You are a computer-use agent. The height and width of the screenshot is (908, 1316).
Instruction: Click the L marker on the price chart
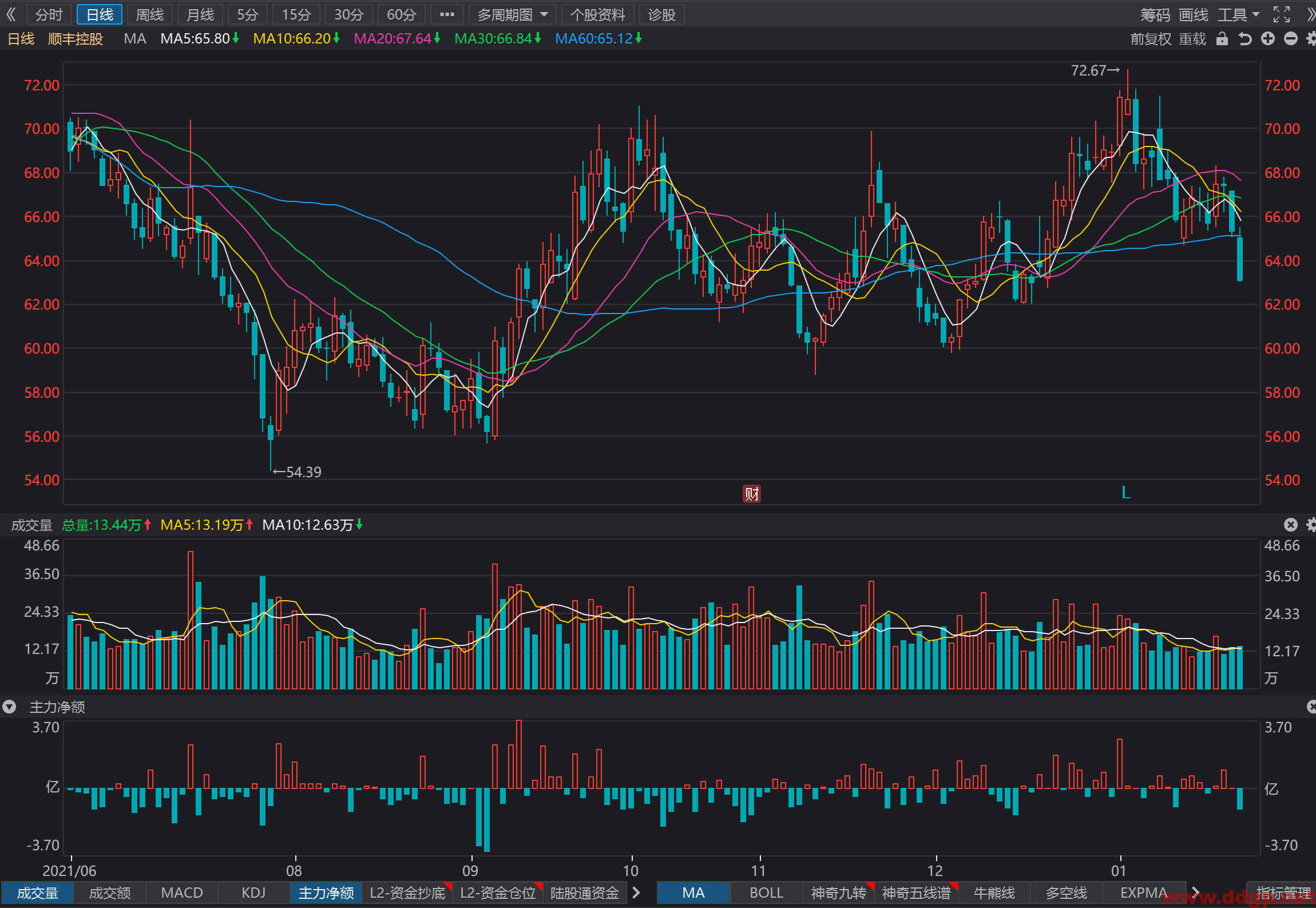1126,493
